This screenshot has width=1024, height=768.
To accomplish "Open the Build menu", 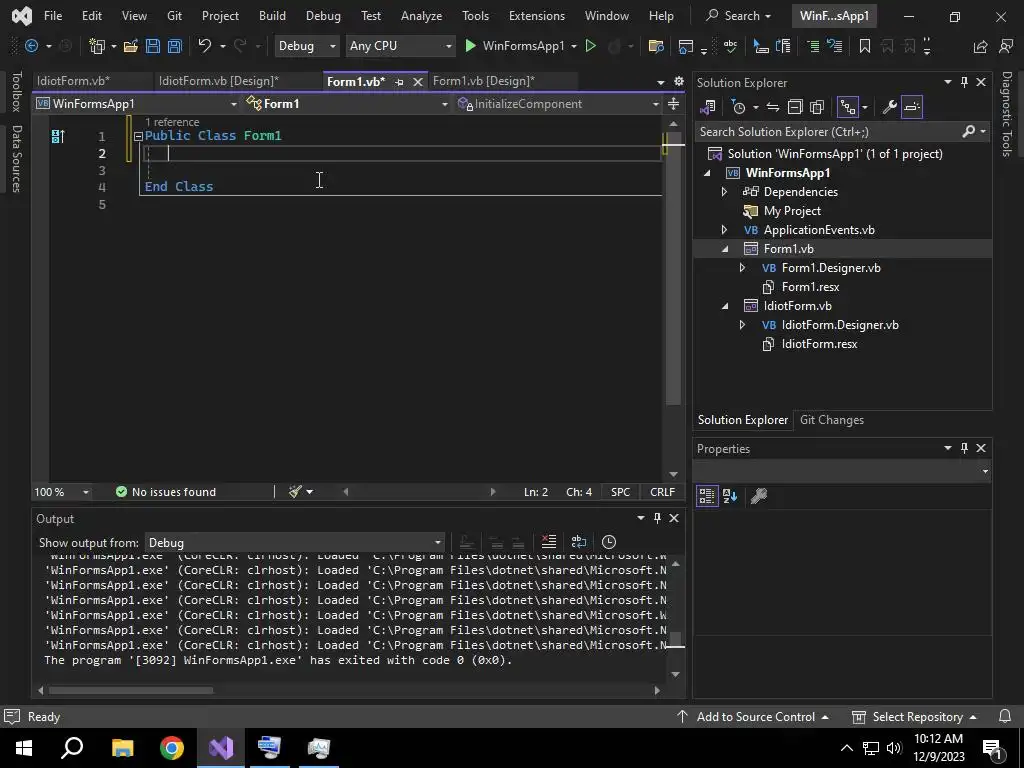I will 272,16.
